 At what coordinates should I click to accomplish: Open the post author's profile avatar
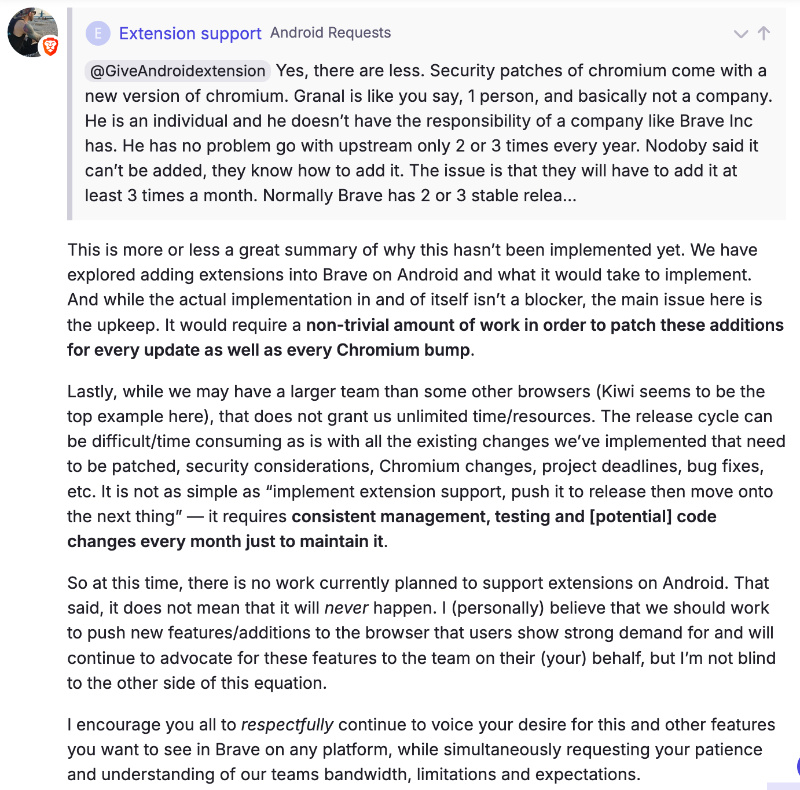[x=32, y=32]
